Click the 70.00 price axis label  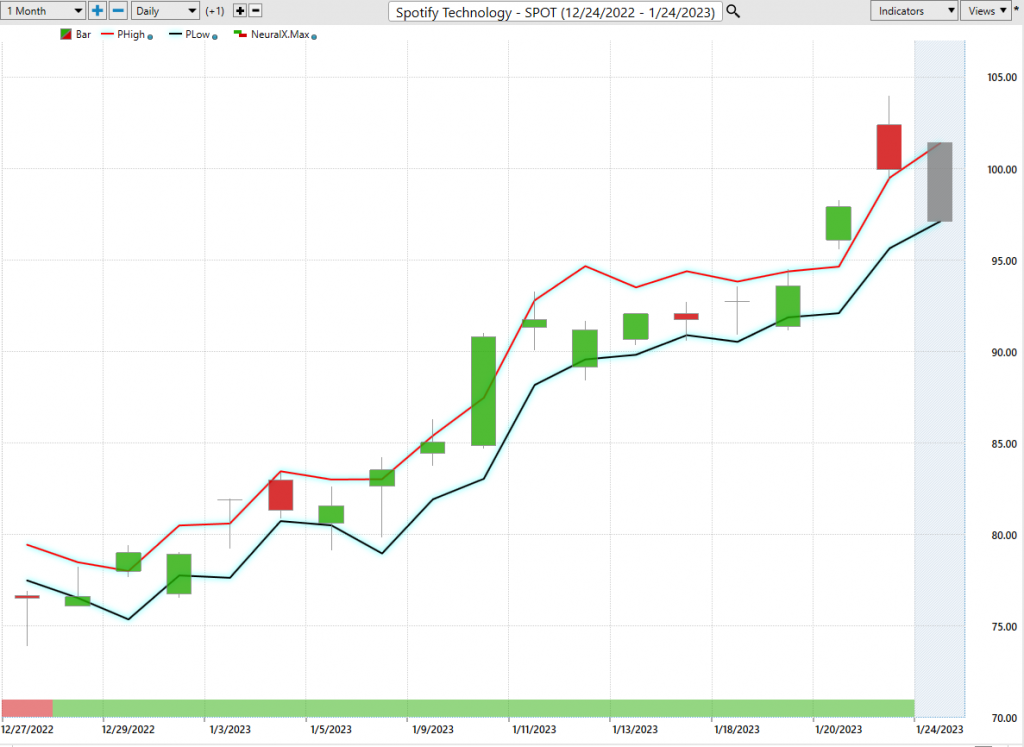click(1004, 718)
